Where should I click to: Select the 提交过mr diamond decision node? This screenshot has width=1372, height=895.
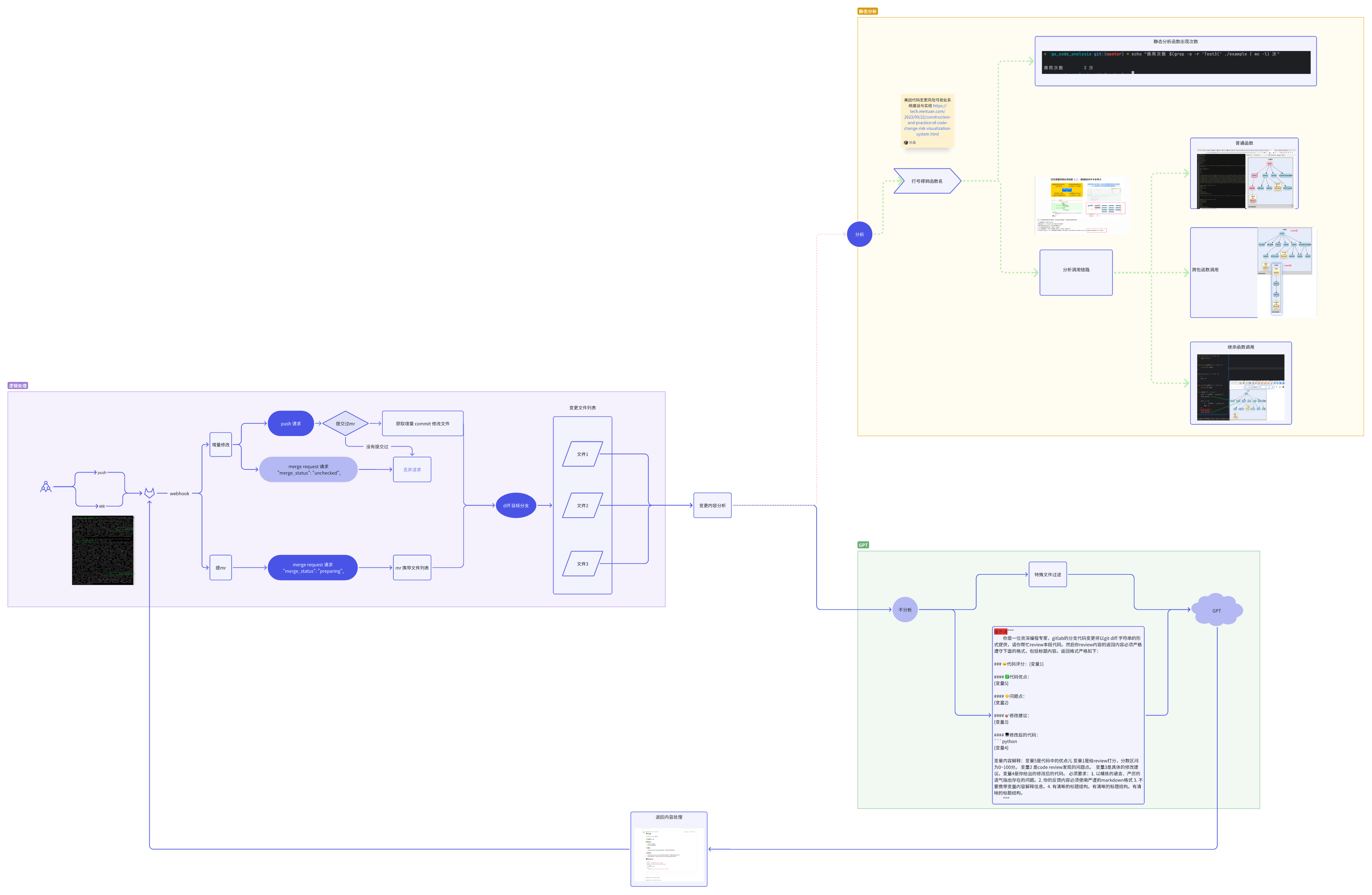[x=345, y=424]
